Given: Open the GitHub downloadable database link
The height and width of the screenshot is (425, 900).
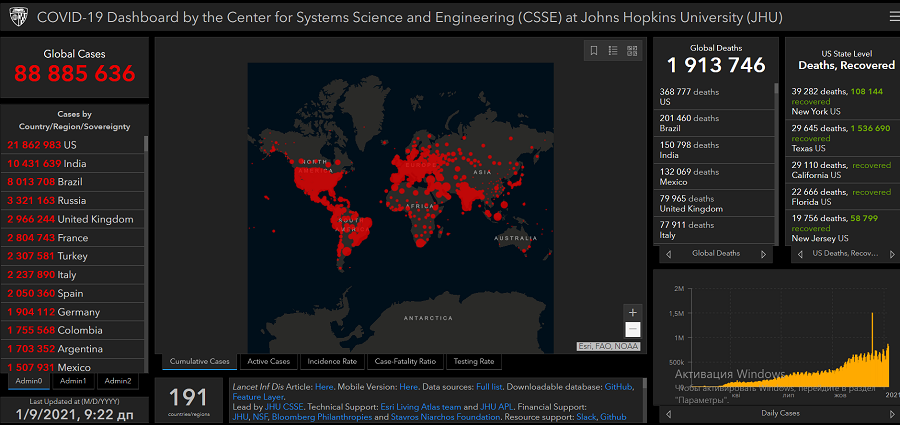Looking at the screenshot, I should [x=618, y=386].
